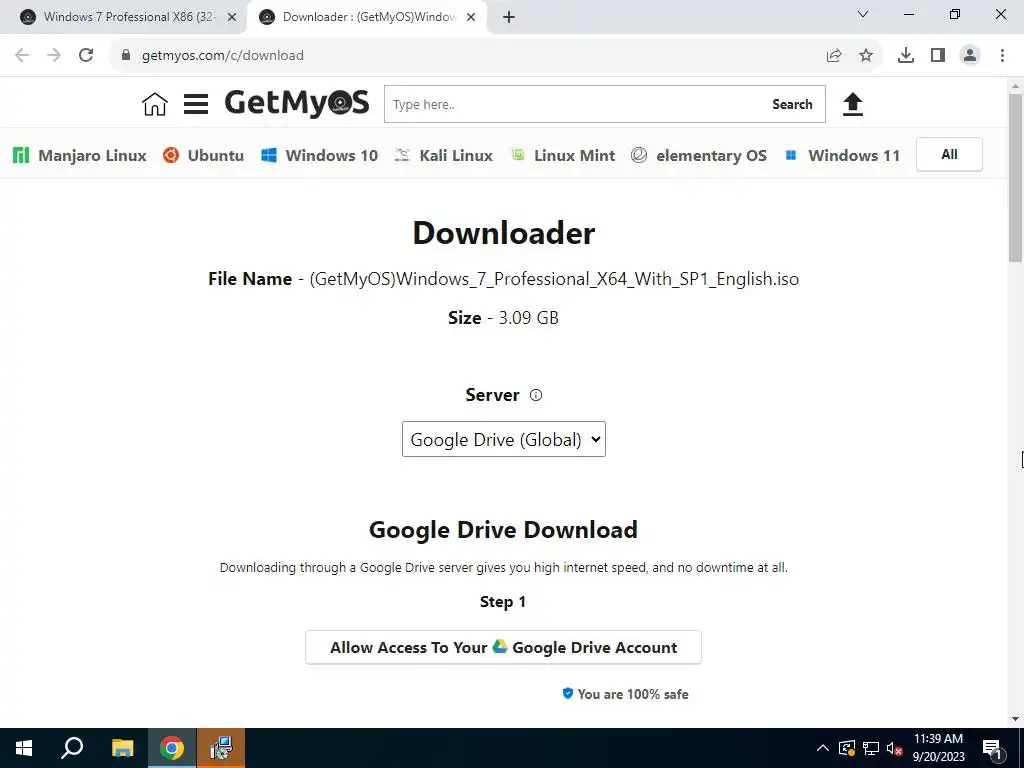1024x768 pixels.
Task: Click the 'Downloader' heading
Action: click(x=504, y=233)
